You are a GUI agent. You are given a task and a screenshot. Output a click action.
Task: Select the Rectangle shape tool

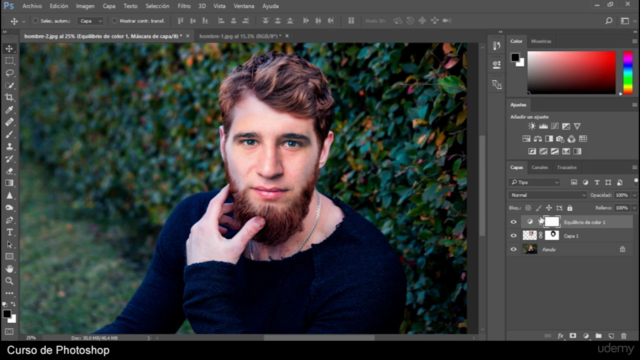click(9, 257)
